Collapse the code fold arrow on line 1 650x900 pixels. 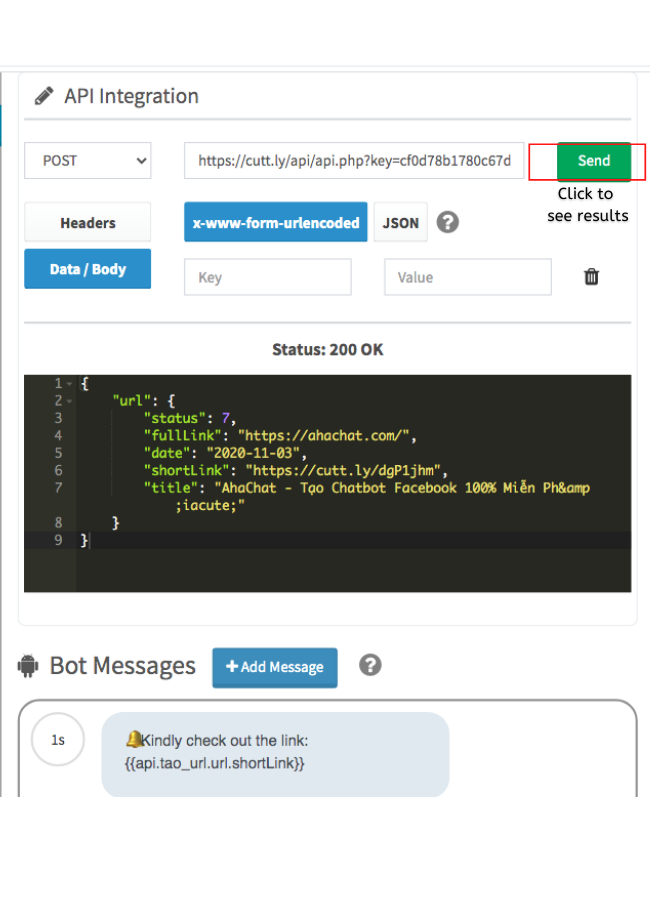point(69,383)
